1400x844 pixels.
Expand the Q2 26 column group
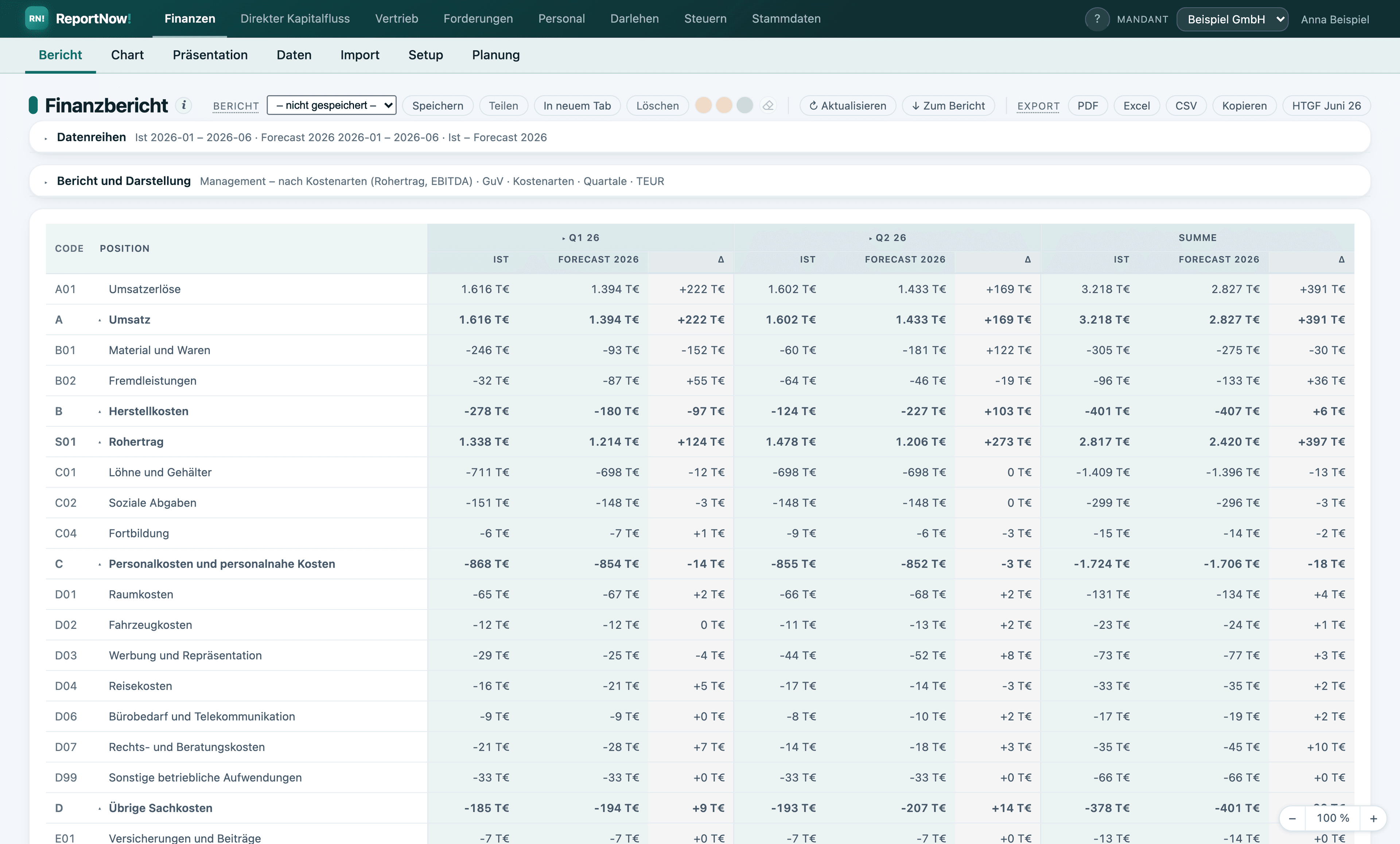coord(871,238)
